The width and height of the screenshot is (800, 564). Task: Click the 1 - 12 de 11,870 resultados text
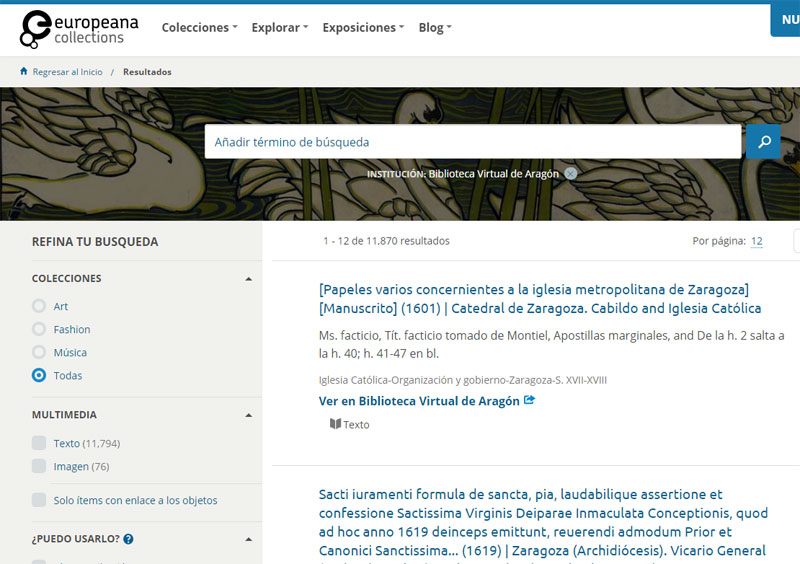(x=386, y=241)
